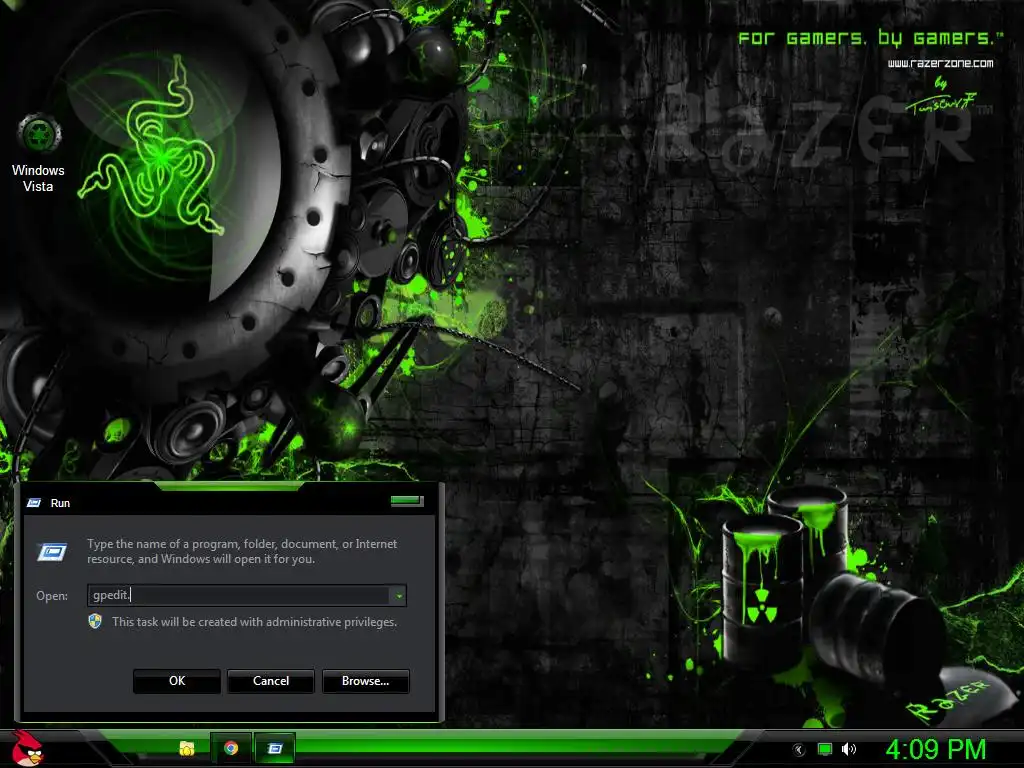Click the Open: label
The height and width of the screenshot is (768, 1024).
(52, 596)
